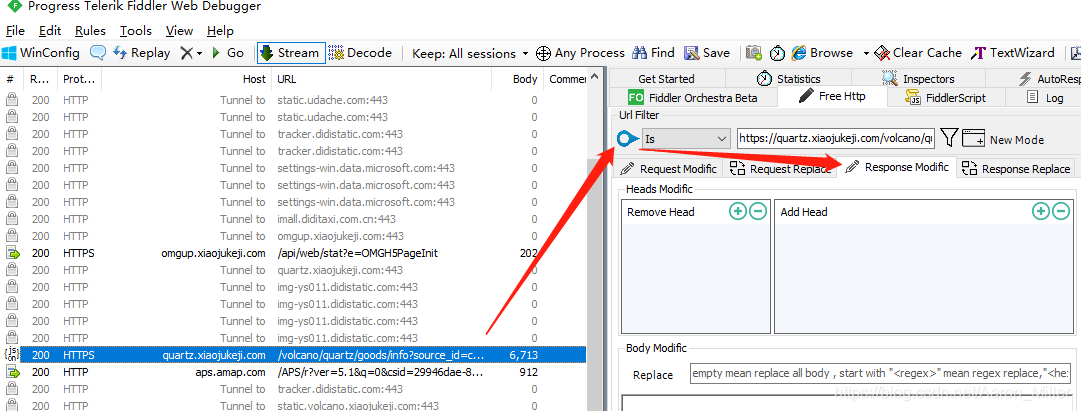Open the Help menu
Image resolution: width=1081 pixels, height=411 pixels.
[221, 31]
